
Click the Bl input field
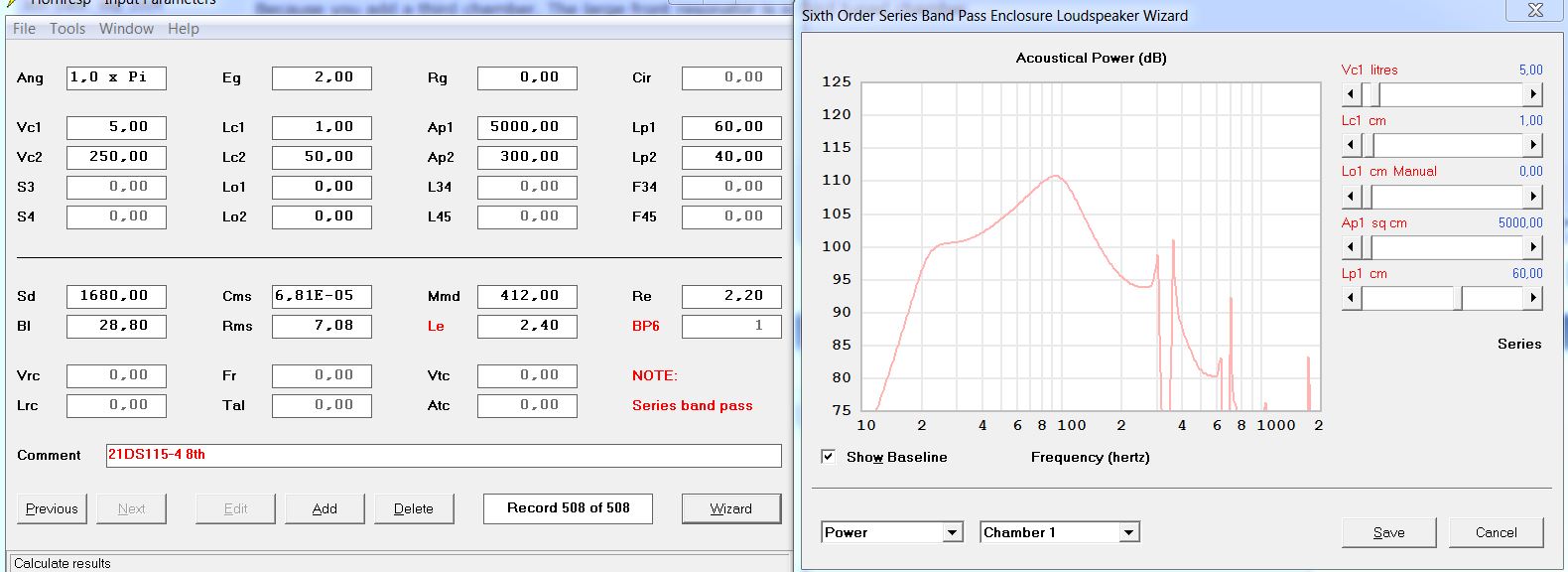point(116,326)
